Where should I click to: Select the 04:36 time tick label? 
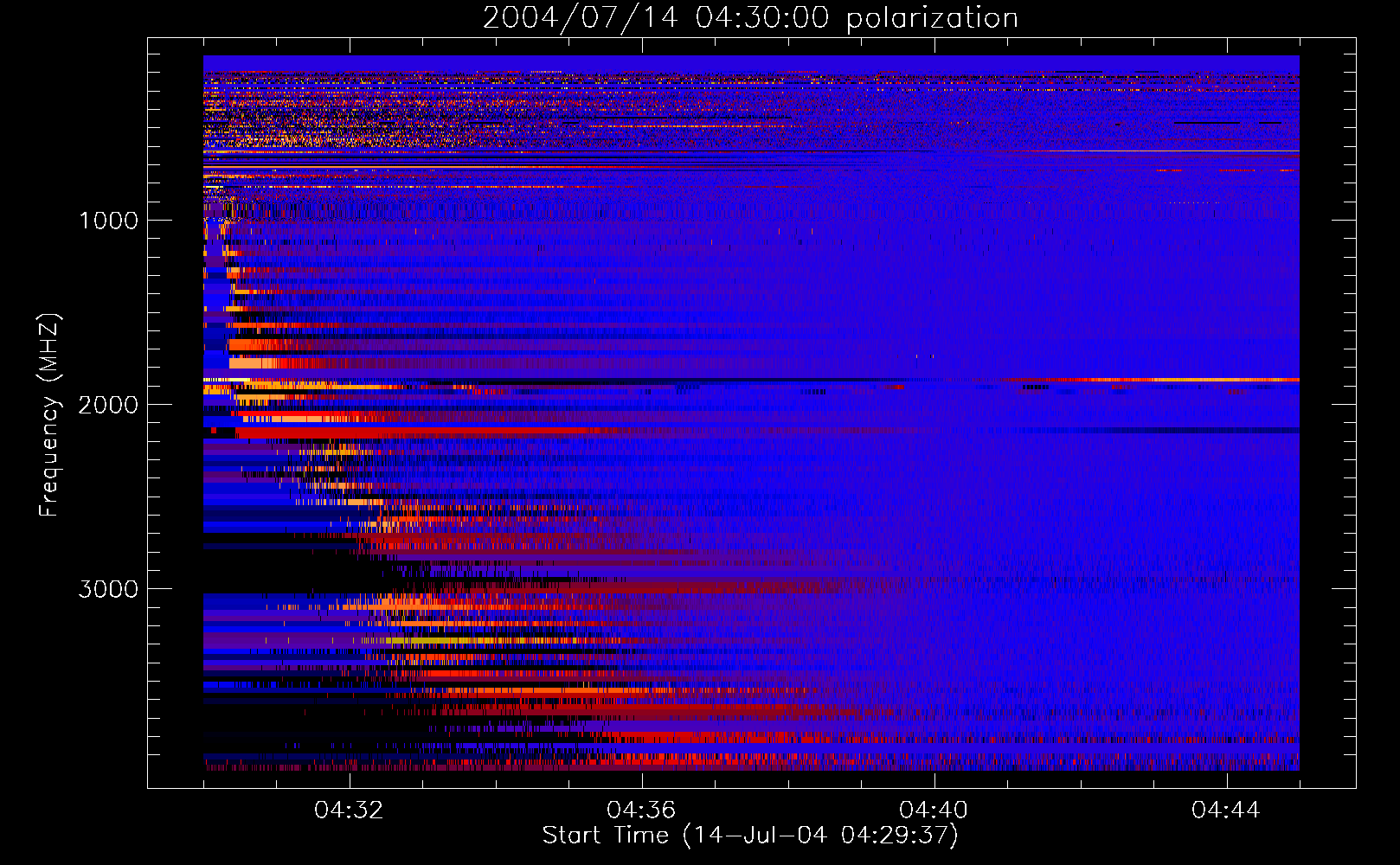(x=642, y=811)
